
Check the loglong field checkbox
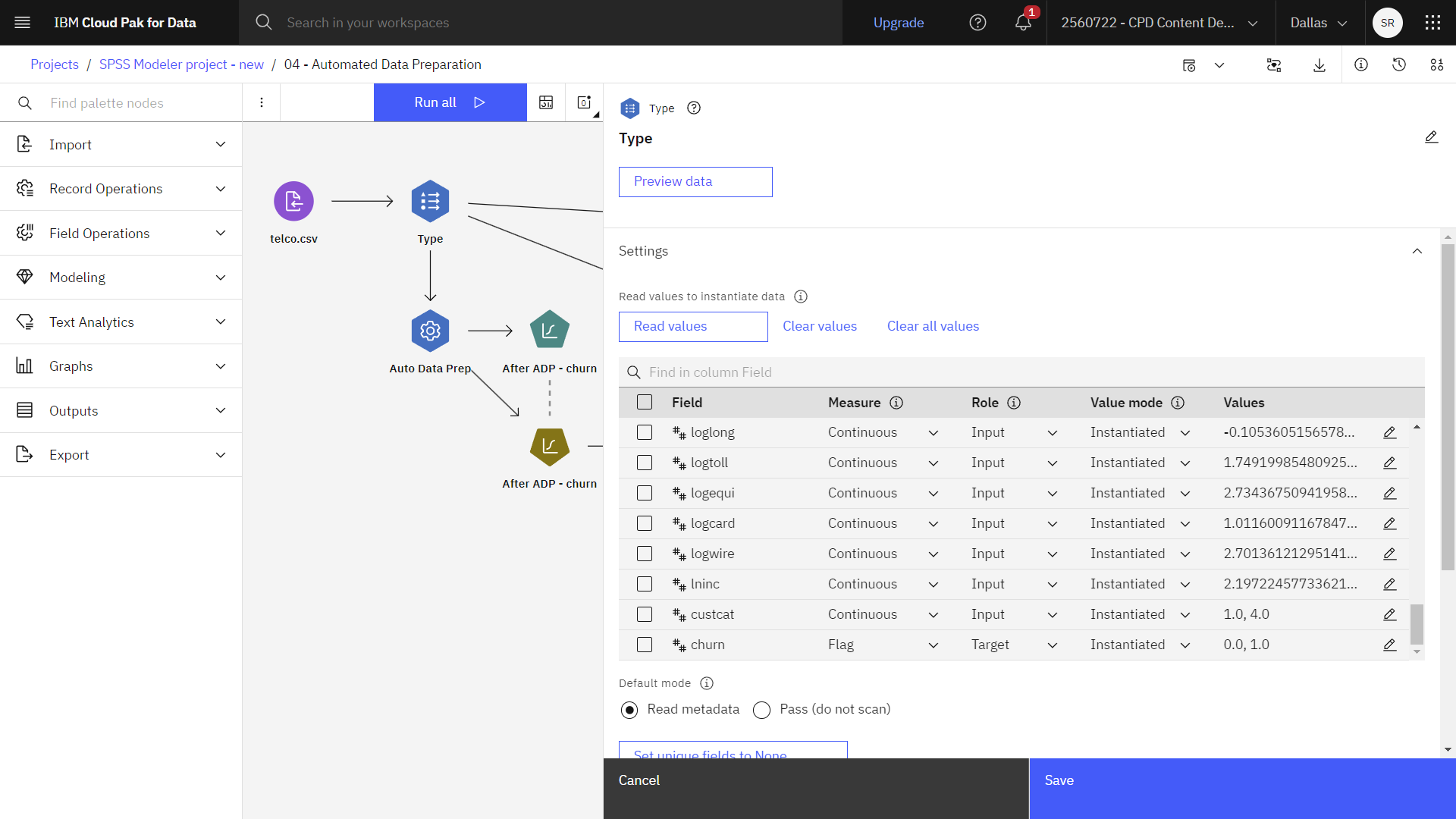click(x=645, y=432)
